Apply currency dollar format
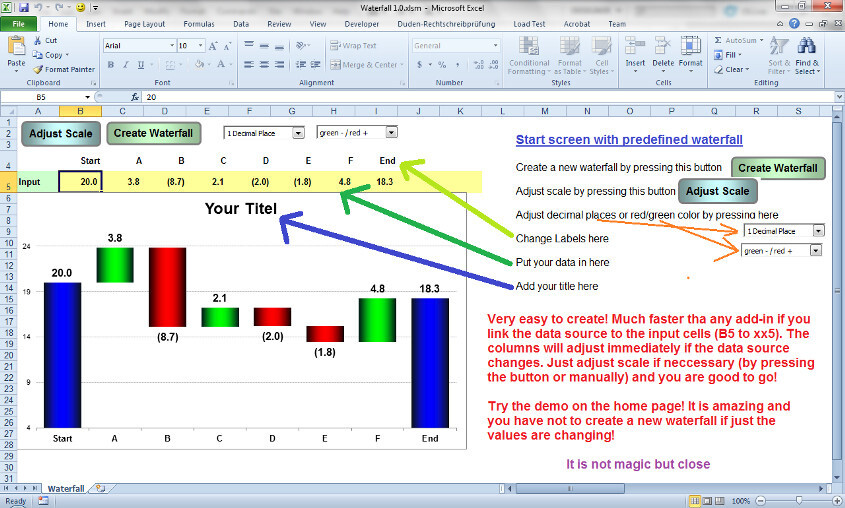Viewport: 845px width, 508px height. tap(419, 65)
